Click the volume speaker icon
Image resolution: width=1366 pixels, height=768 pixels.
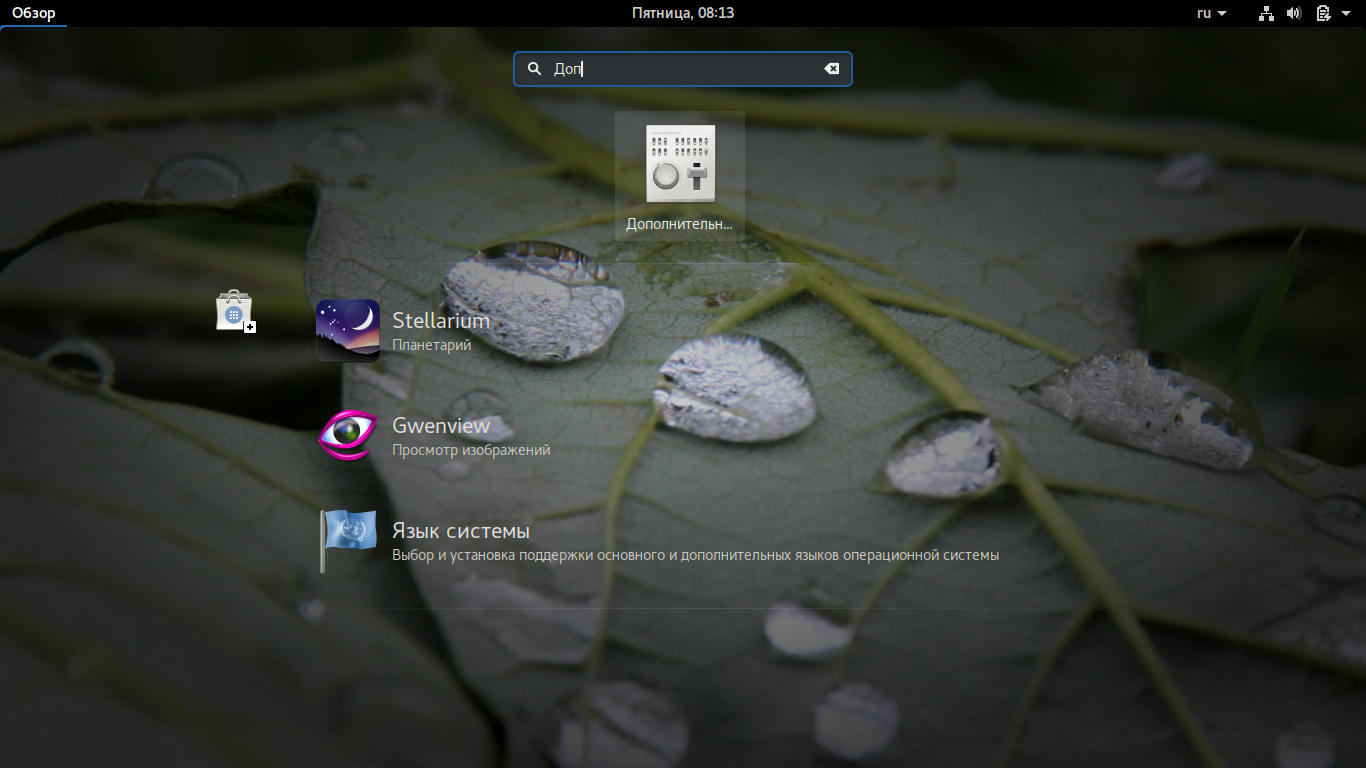(x=1294, y=13)
